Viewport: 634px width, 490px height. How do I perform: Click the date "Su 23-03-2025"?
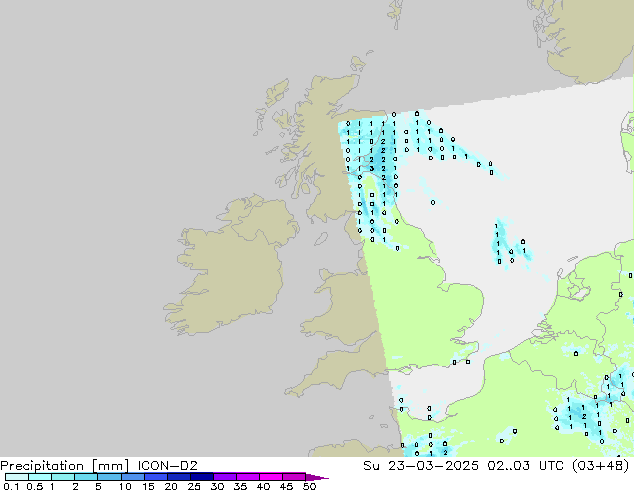pyautogui.click(x=421, y=466)
